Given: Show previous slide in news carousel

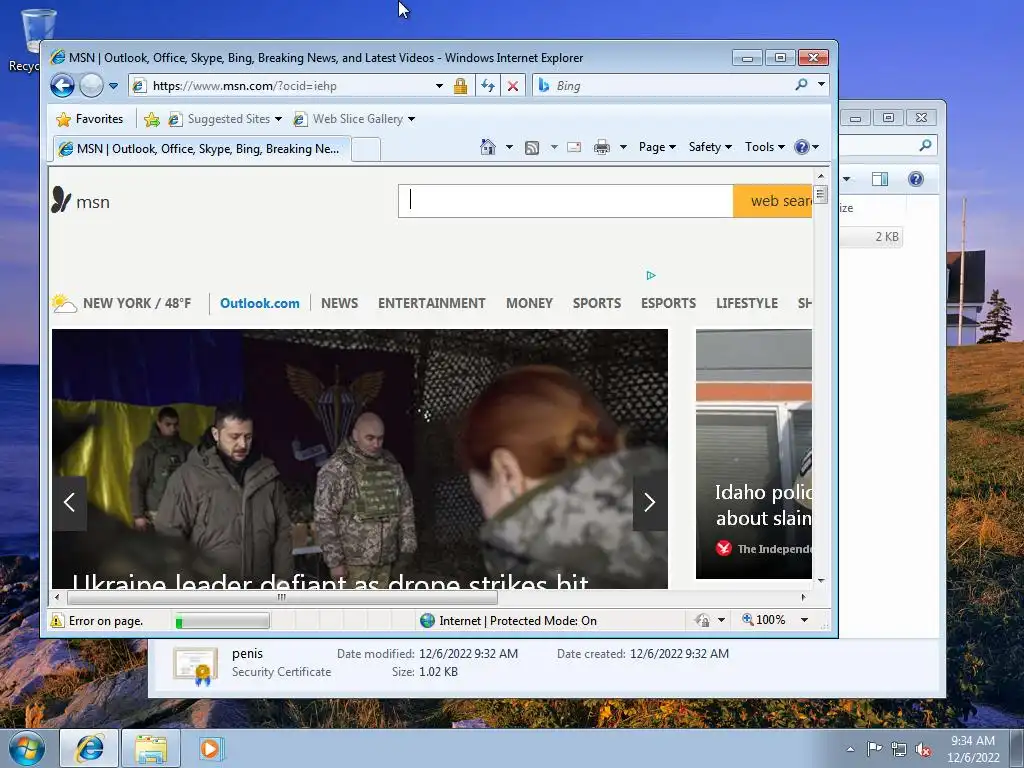Looking at the screenshot, I should point(69,502).
